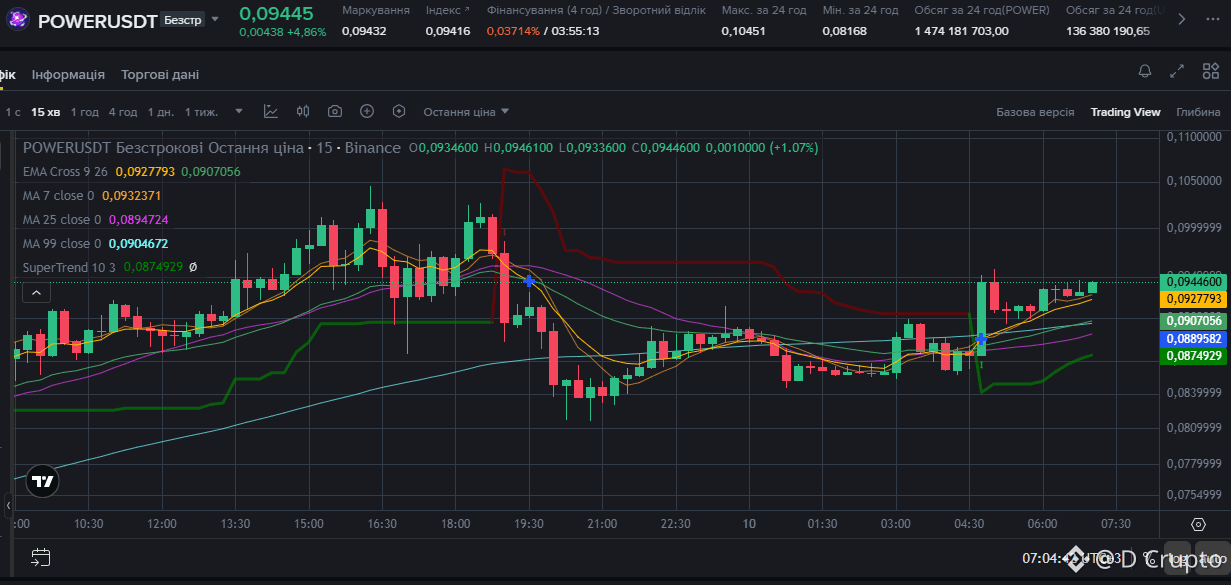
Task: Switch to Trading View chart
Action: 1125,112
